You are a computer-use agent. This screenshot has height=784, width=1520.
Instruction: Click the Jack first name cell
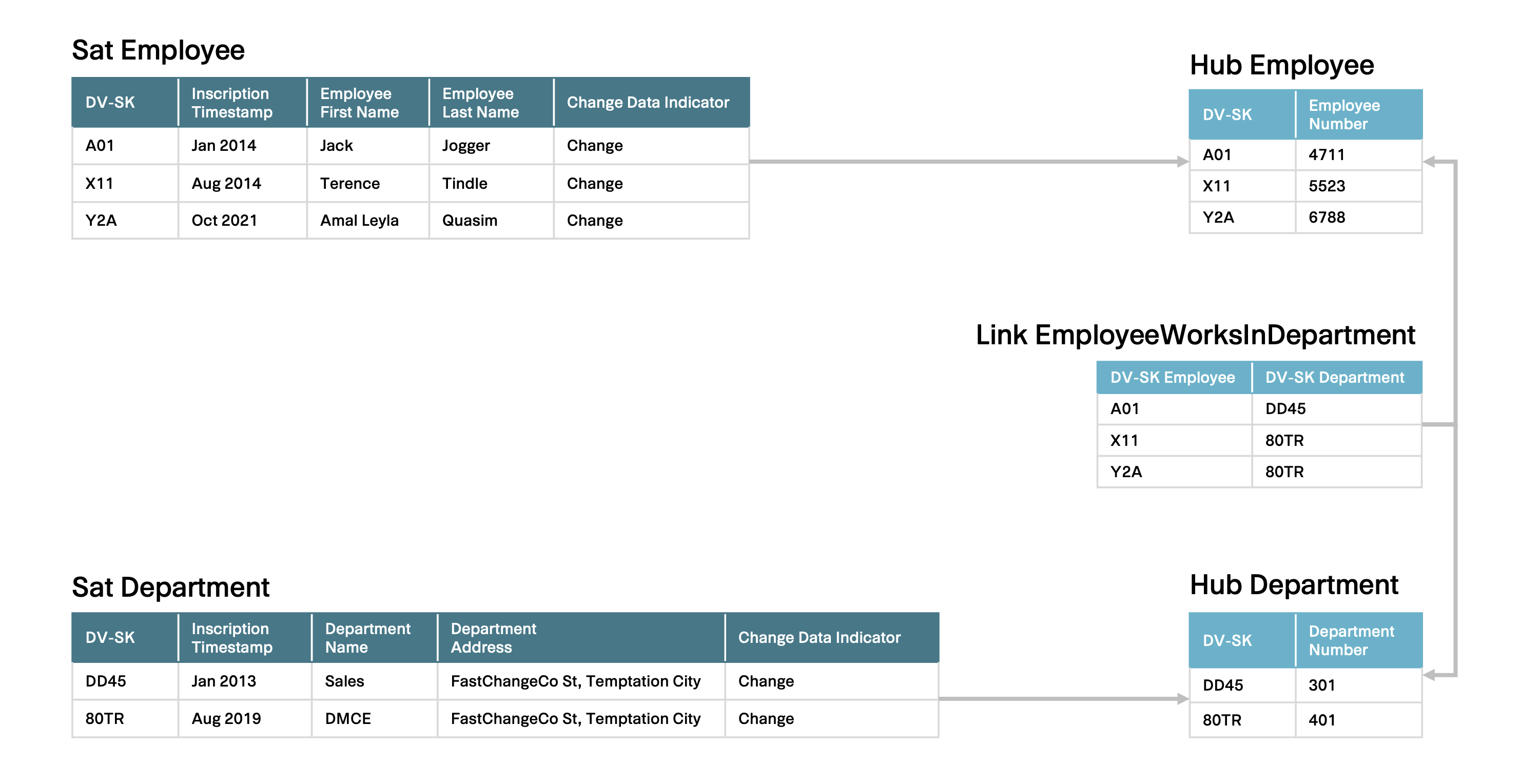point(336,146)
